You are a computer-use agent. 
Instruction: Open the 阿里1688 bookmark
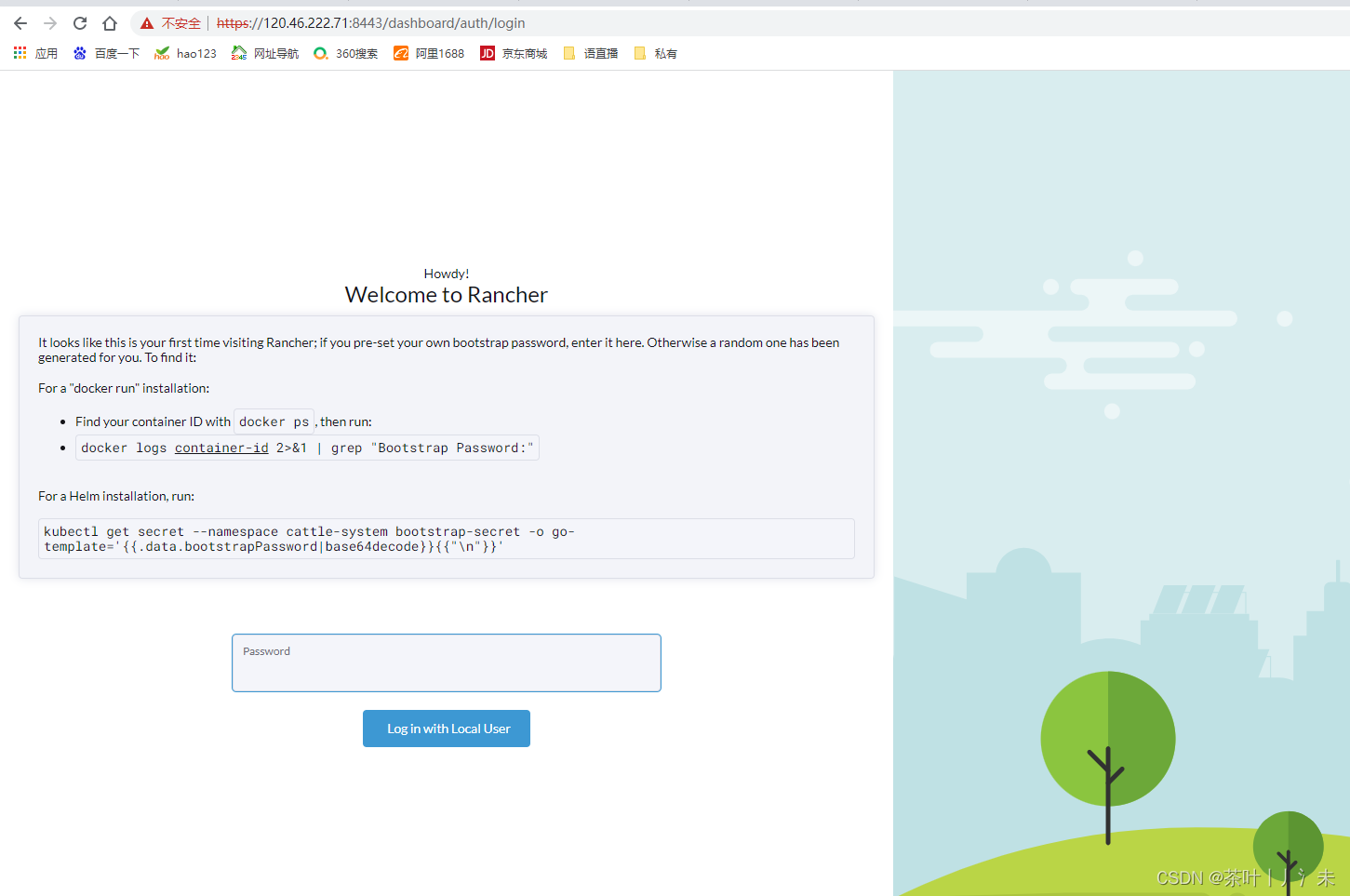429,53
